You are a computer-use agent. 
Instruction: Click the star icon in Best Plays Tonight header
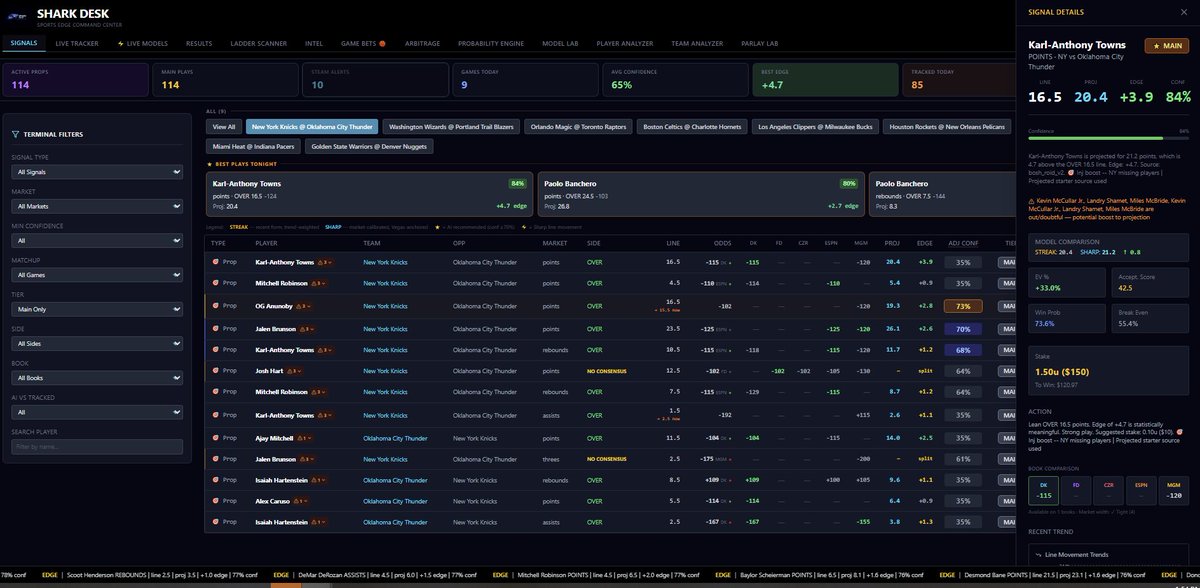(x=209, y=162)
